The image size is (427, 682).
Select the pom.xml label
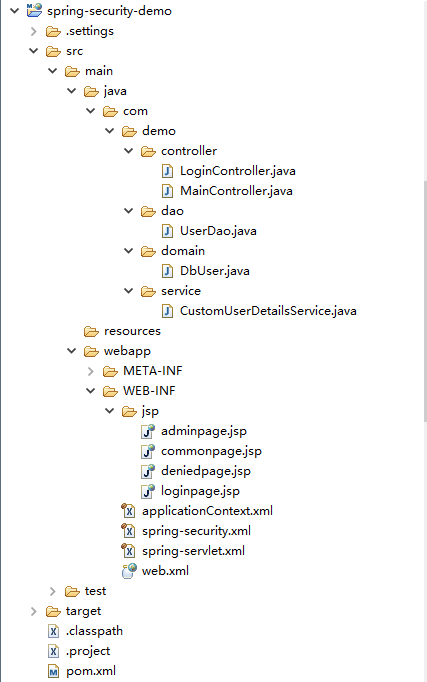pos(91,672)
